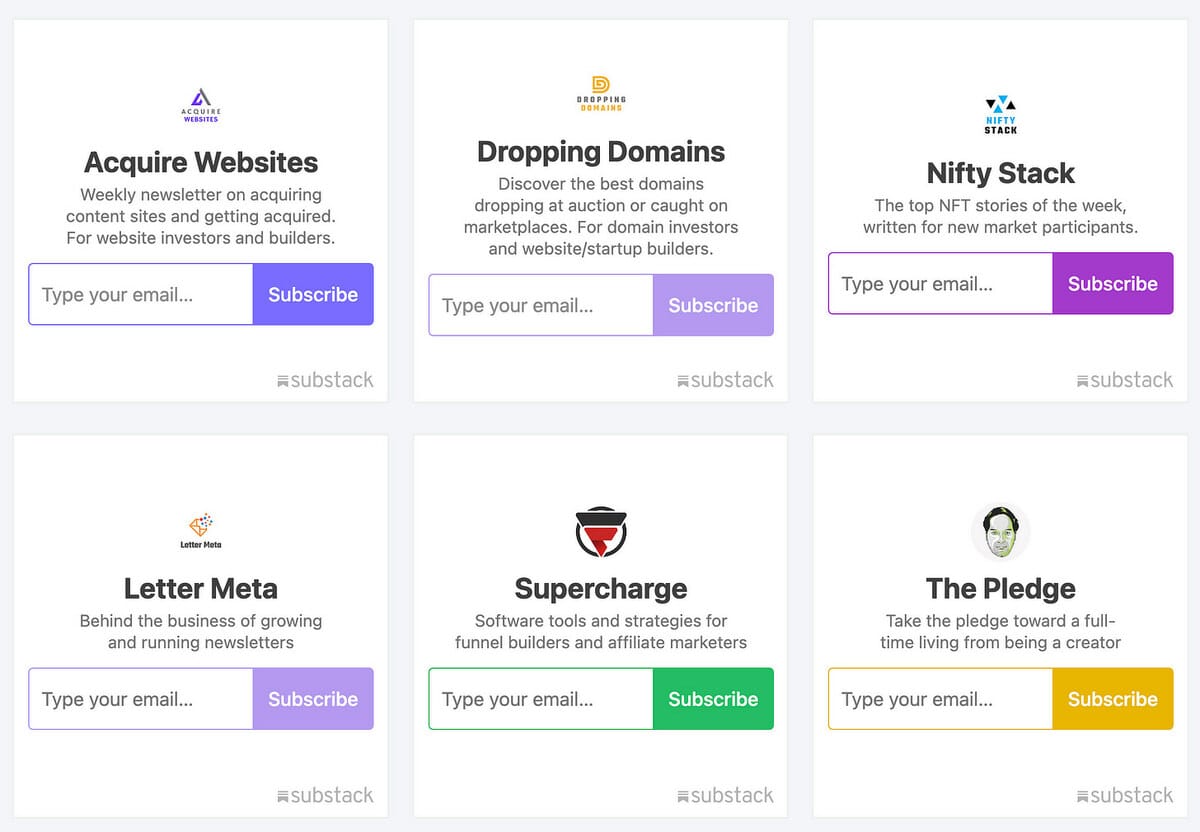Image resolution: width=1200 pixels, height=832 pixels.
Task: Subscribe to Letter Meta newsletter
Action: point(313,699)
